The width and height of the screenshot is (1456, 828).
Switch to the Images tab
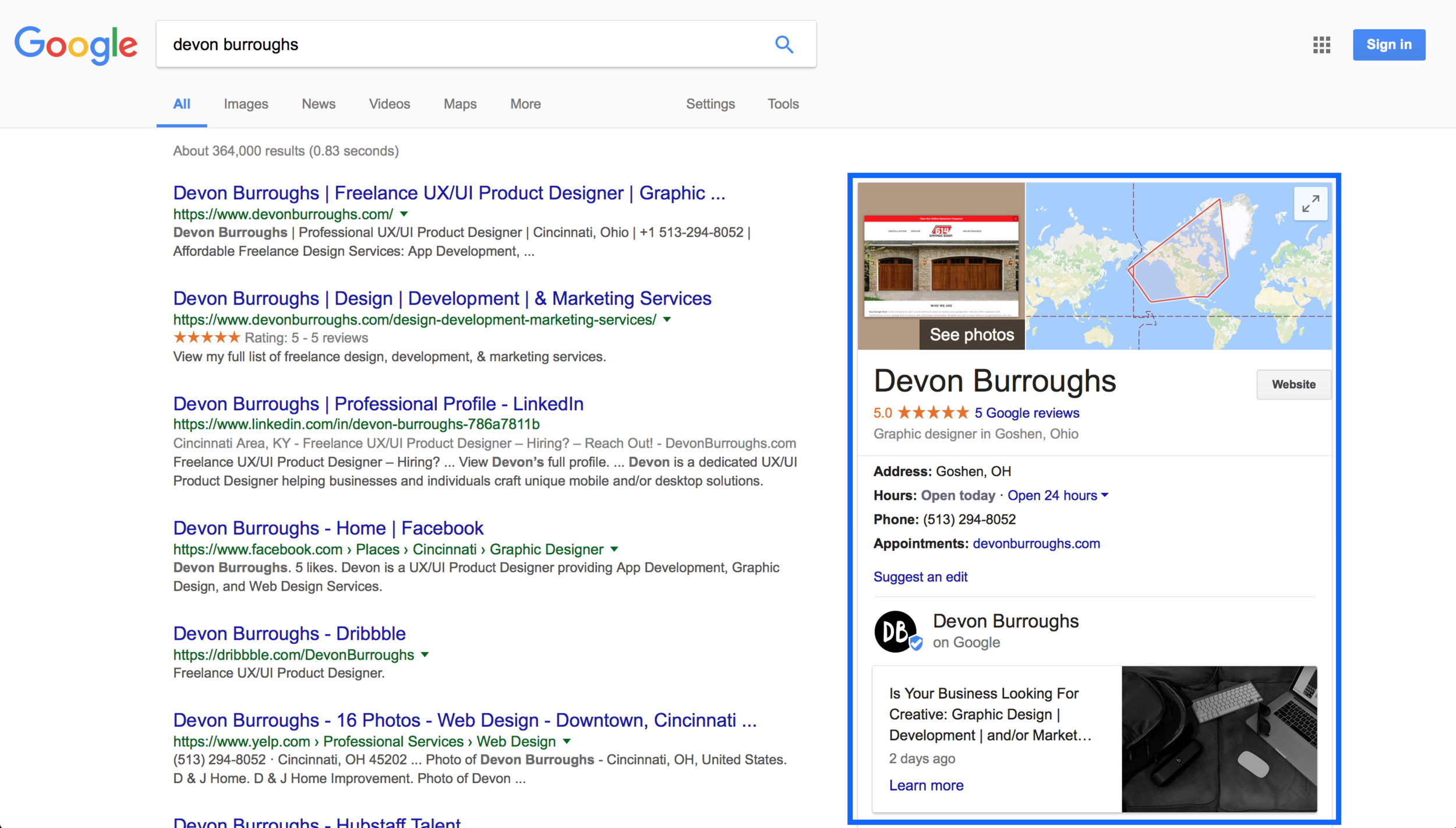(246, 104)
